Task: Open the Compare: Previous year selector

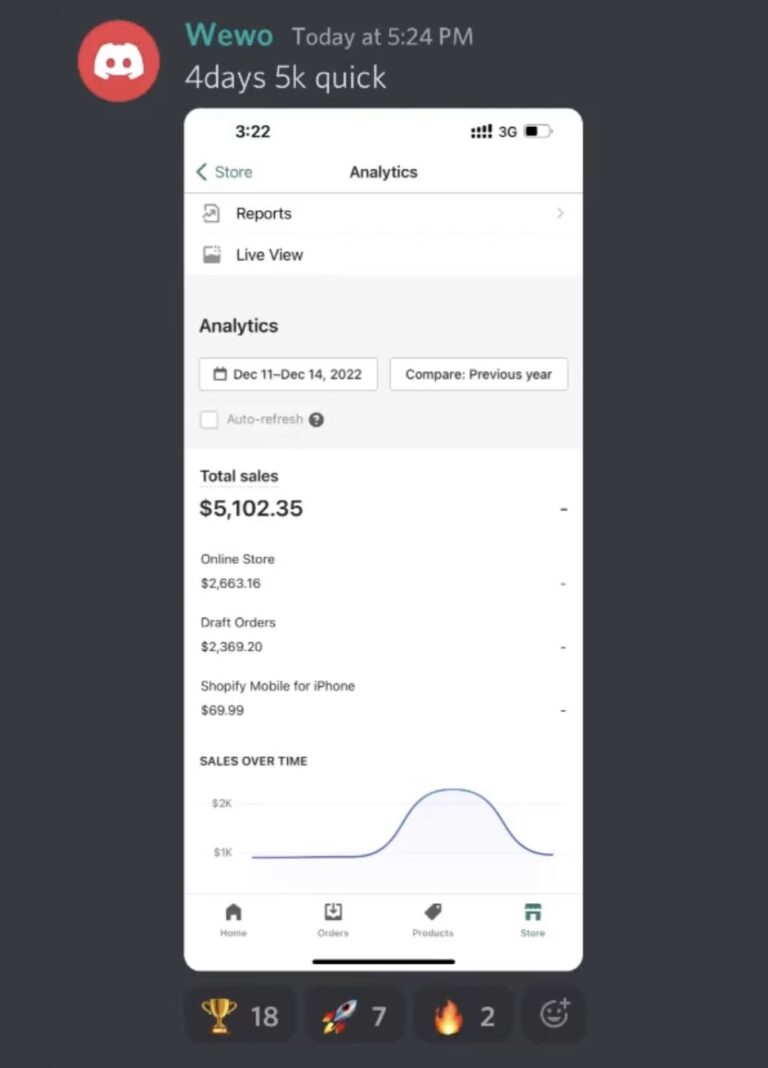Action: (x=479, y=374)
